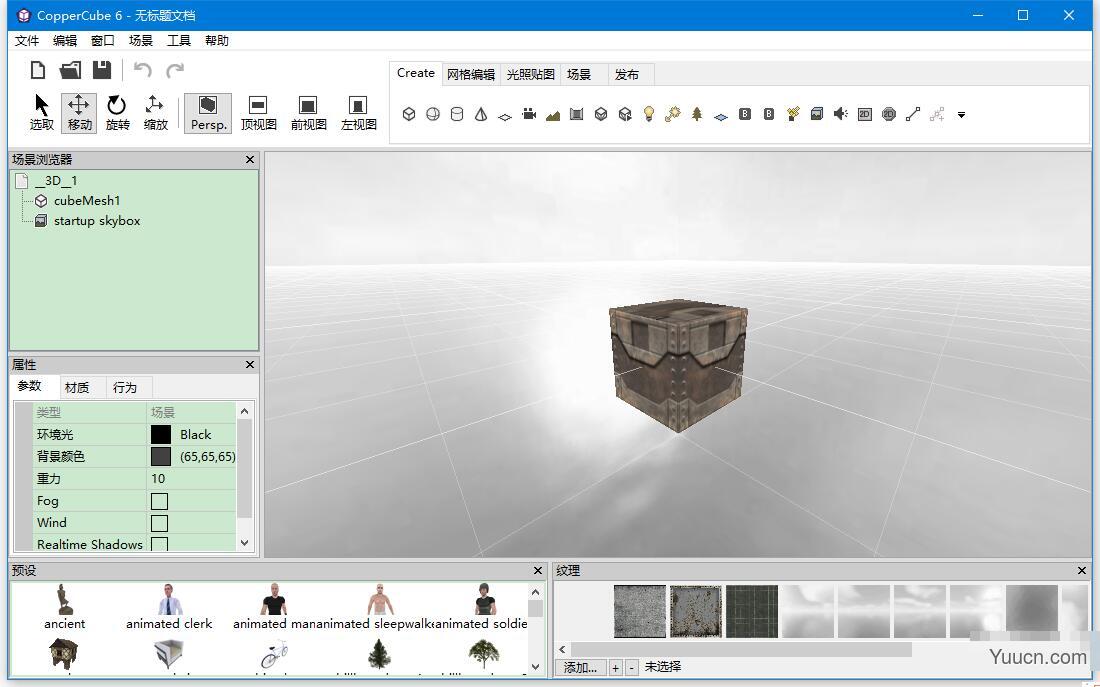Open the 环境光 black color swatch
Viewport: 1100px width, 687px height.
(x=161, y=434)
